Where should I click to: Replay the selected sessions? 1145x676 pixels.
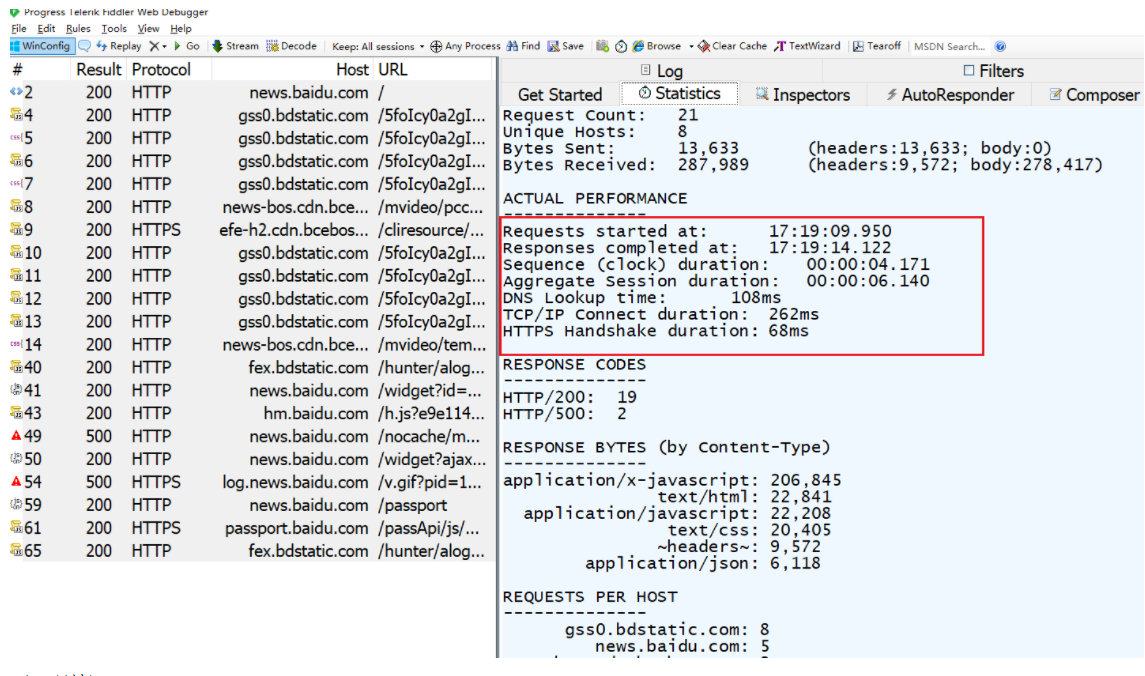coord(118,46)
